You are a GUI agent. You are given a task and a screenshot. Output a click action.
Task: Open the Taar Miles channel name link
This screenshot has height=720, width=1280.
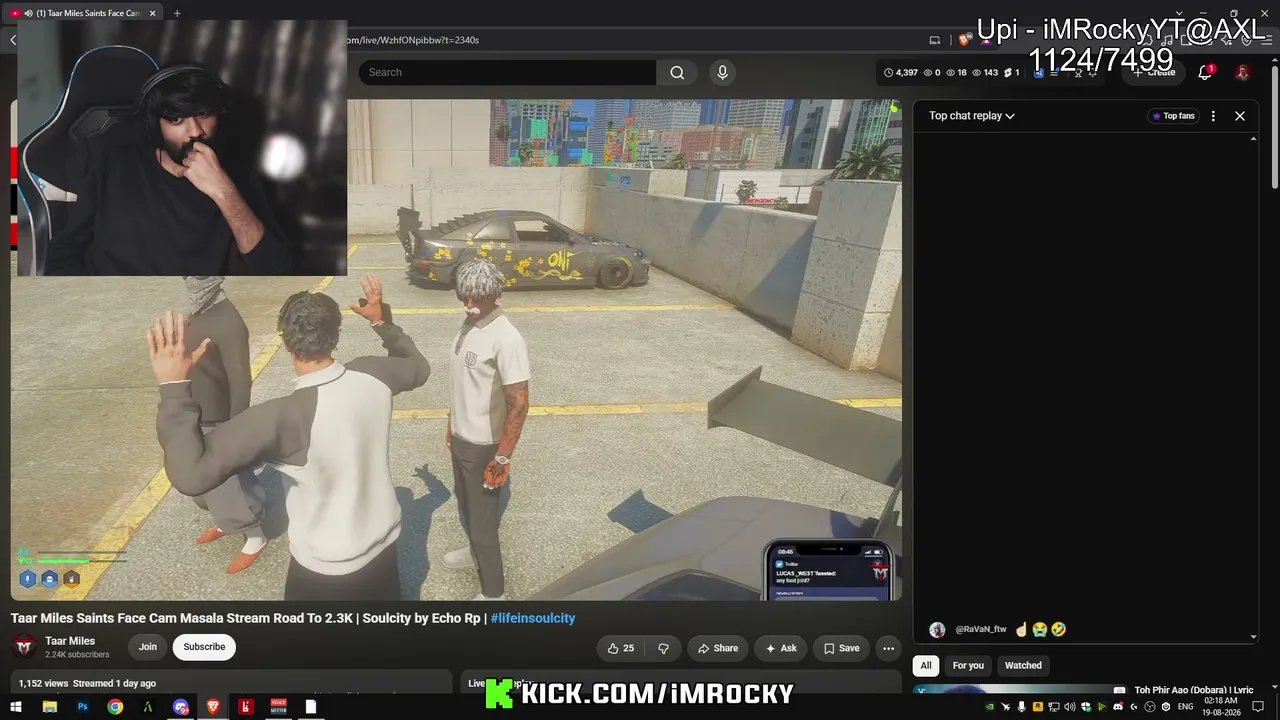[x=70, y=641]
